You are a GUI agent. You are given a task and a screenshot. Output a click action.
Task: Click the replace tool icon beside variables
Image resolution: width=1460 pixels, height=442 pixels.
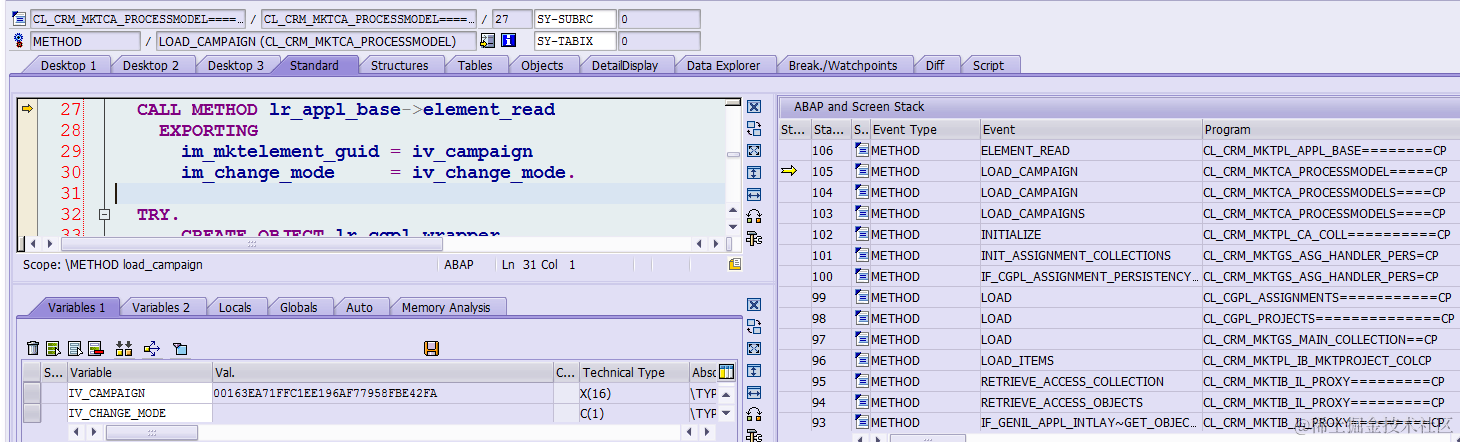(754, 327)
